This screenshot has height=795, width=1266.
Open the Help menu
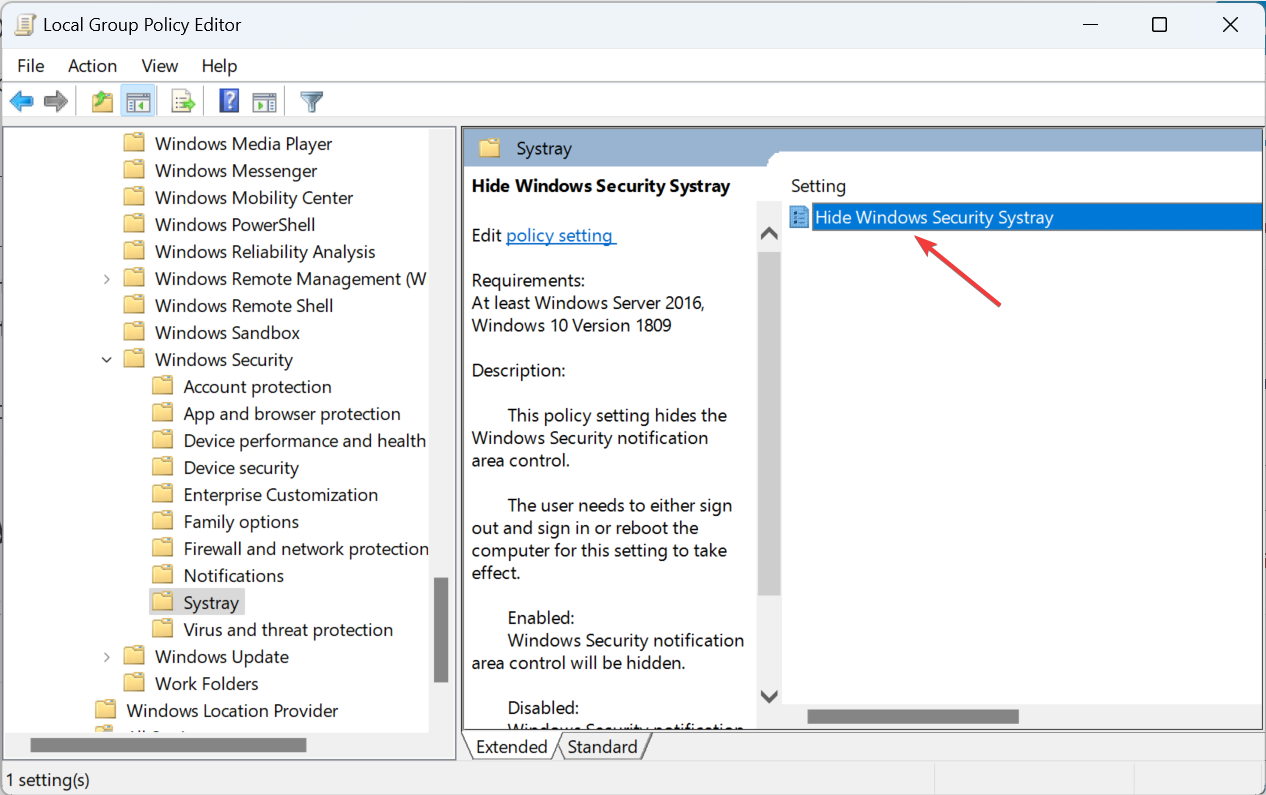coord(219,65)
